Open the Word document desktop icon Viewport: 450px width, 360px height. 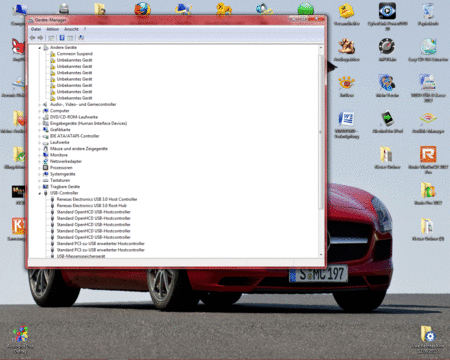(x=346, y=119)
